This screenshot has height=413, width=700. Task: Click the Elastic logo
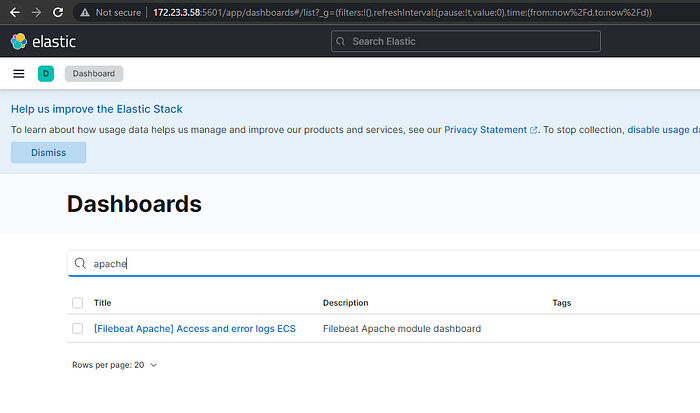pos(43,41)
